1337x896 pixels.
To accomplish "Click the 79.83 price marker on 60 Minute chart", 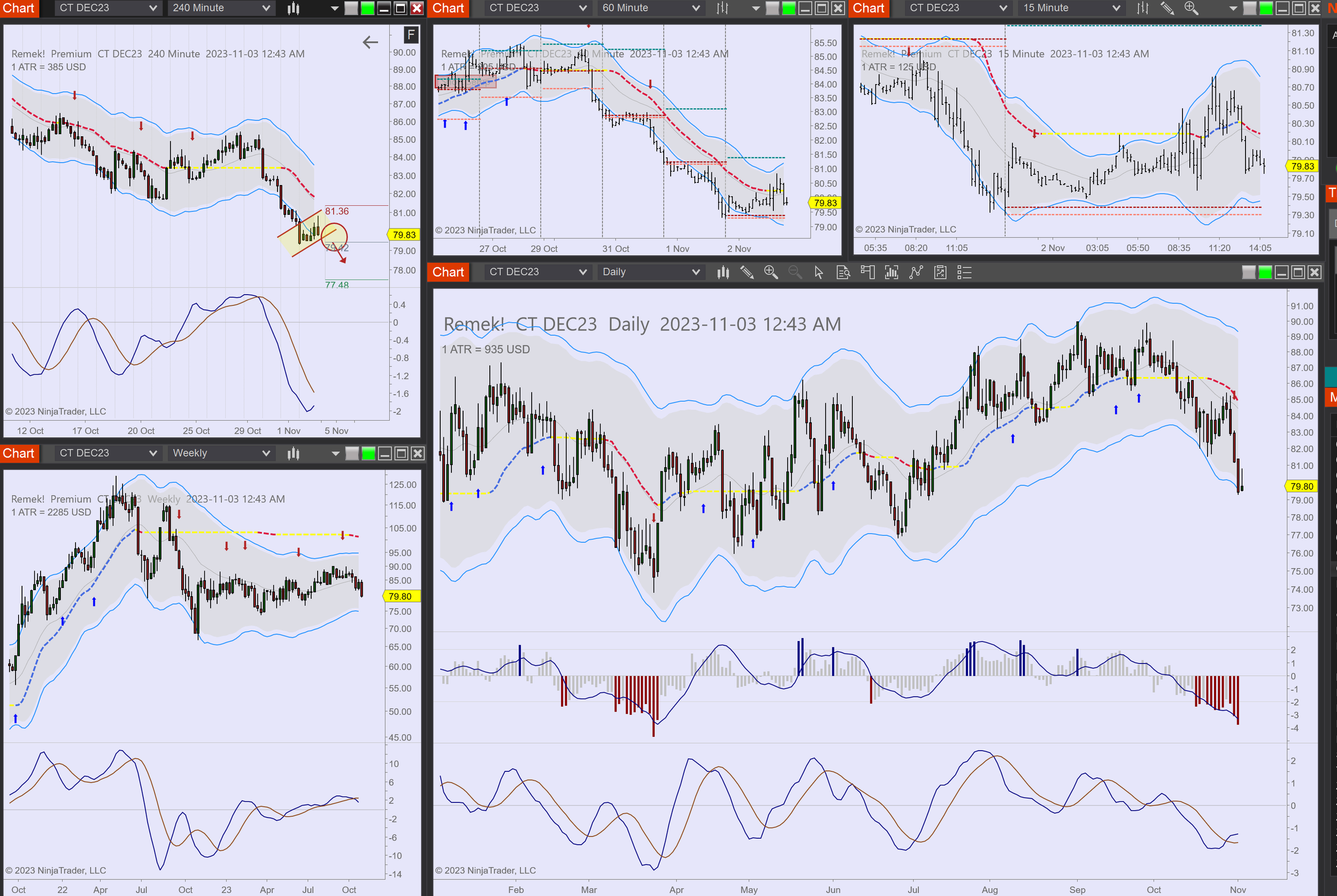I will click(825, 203).
